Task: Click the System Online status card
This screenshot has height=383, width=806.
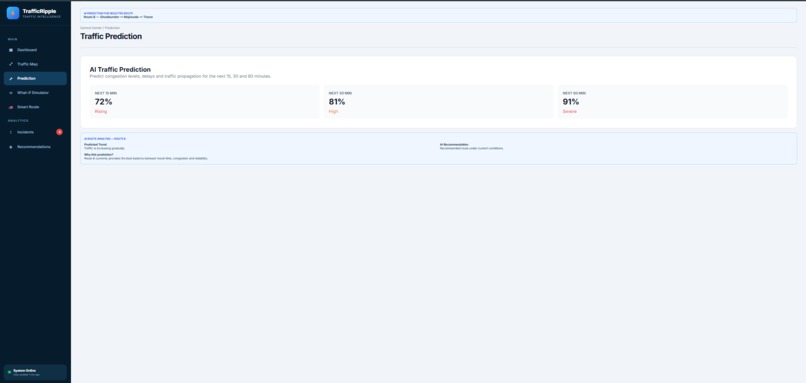Action: coord(35,372)
